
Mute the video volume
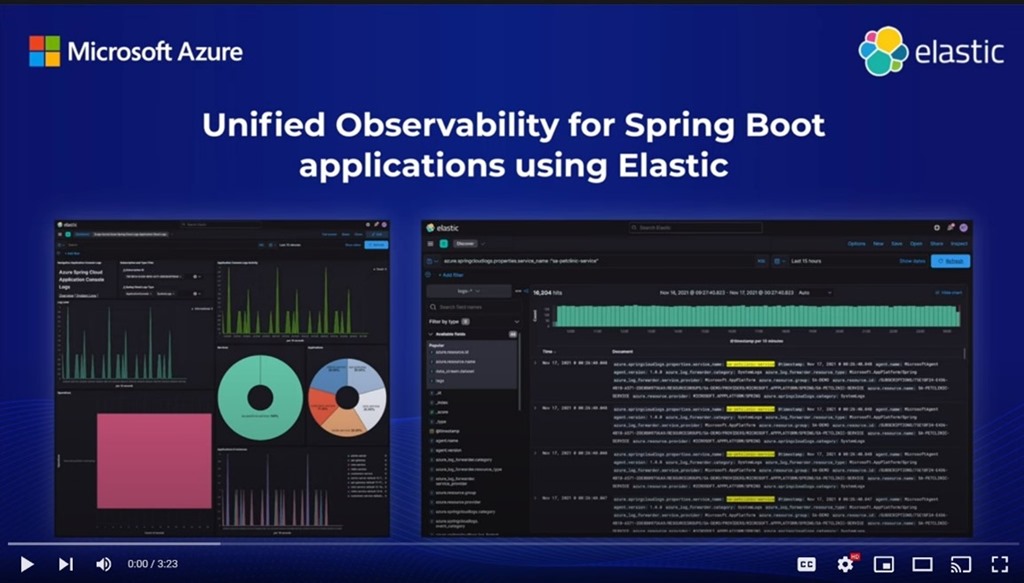click(103, 563)
